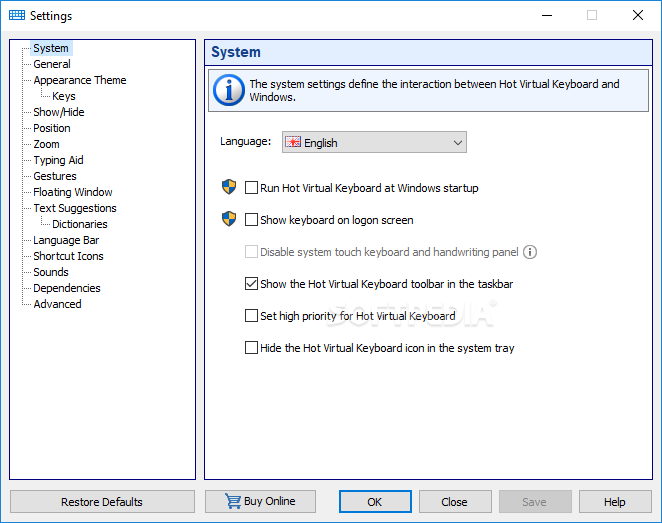Screen dimensions: 662x523
Task: Click the Save button
Action: point(535,501)
